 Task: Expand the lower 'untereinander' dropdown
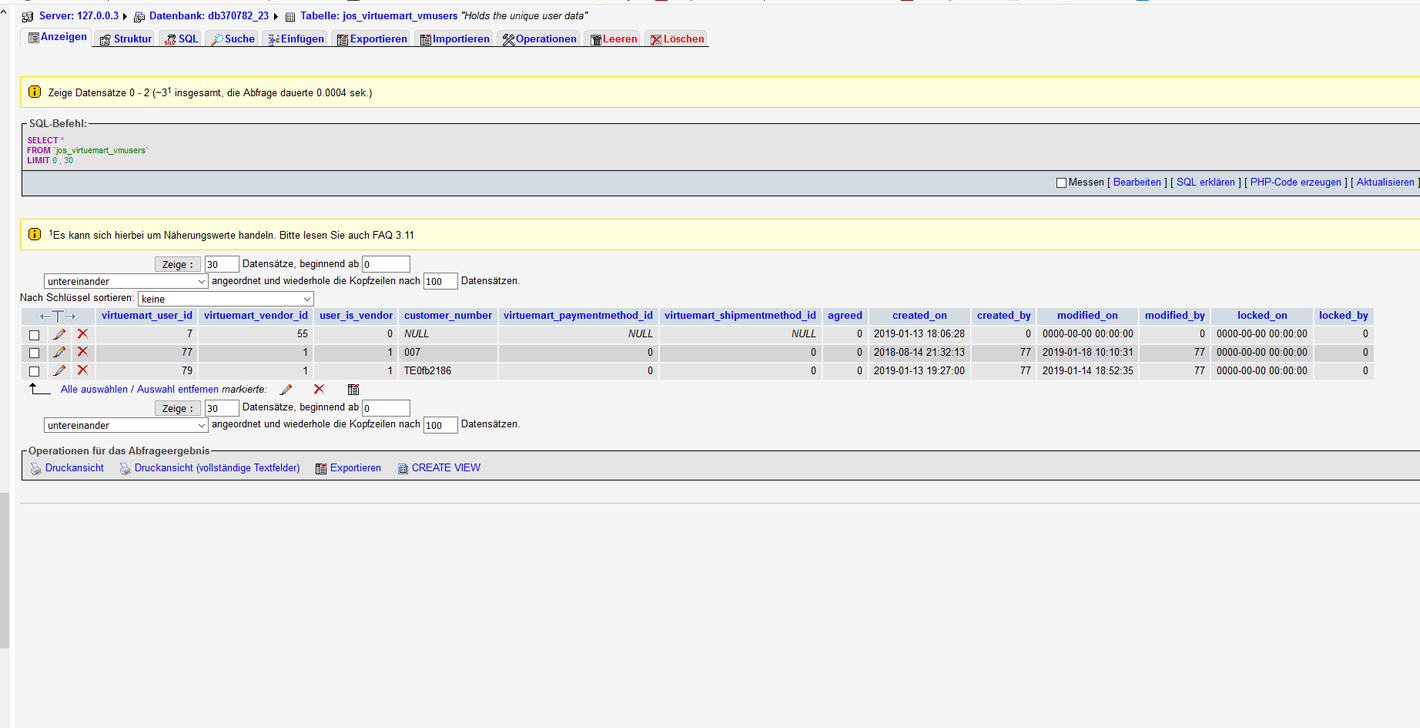coord(126,426)
